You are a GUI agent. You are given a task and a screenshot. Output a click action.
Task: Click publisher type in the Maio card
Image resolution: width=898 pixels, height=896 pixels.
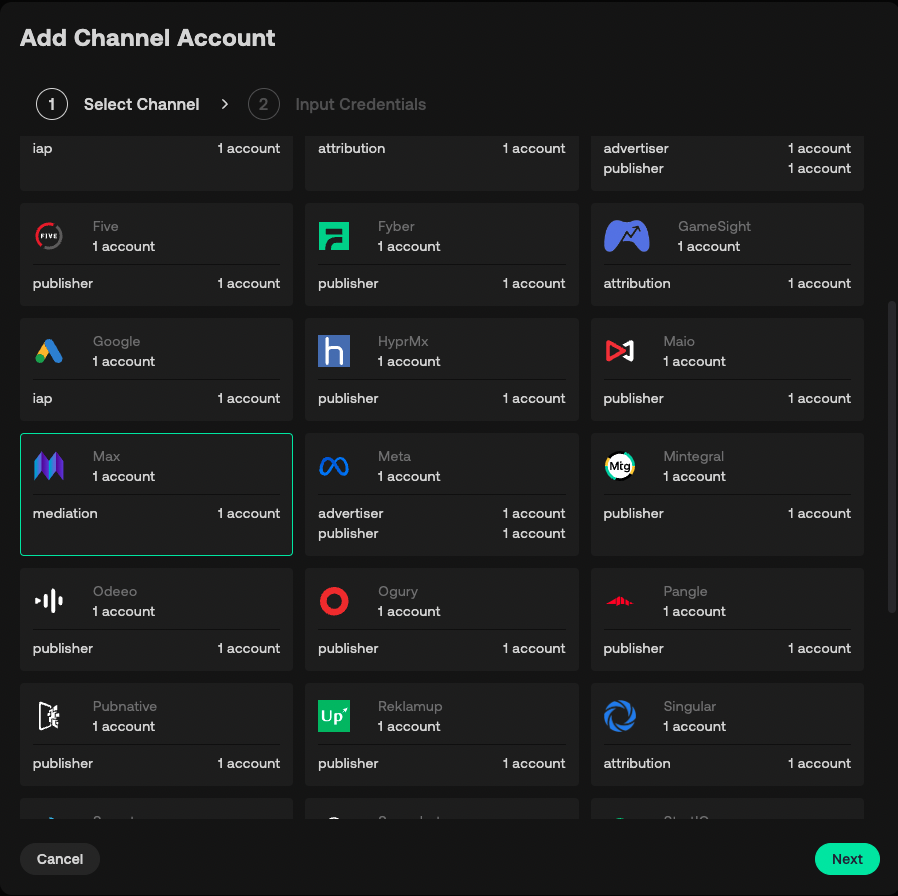633,398
